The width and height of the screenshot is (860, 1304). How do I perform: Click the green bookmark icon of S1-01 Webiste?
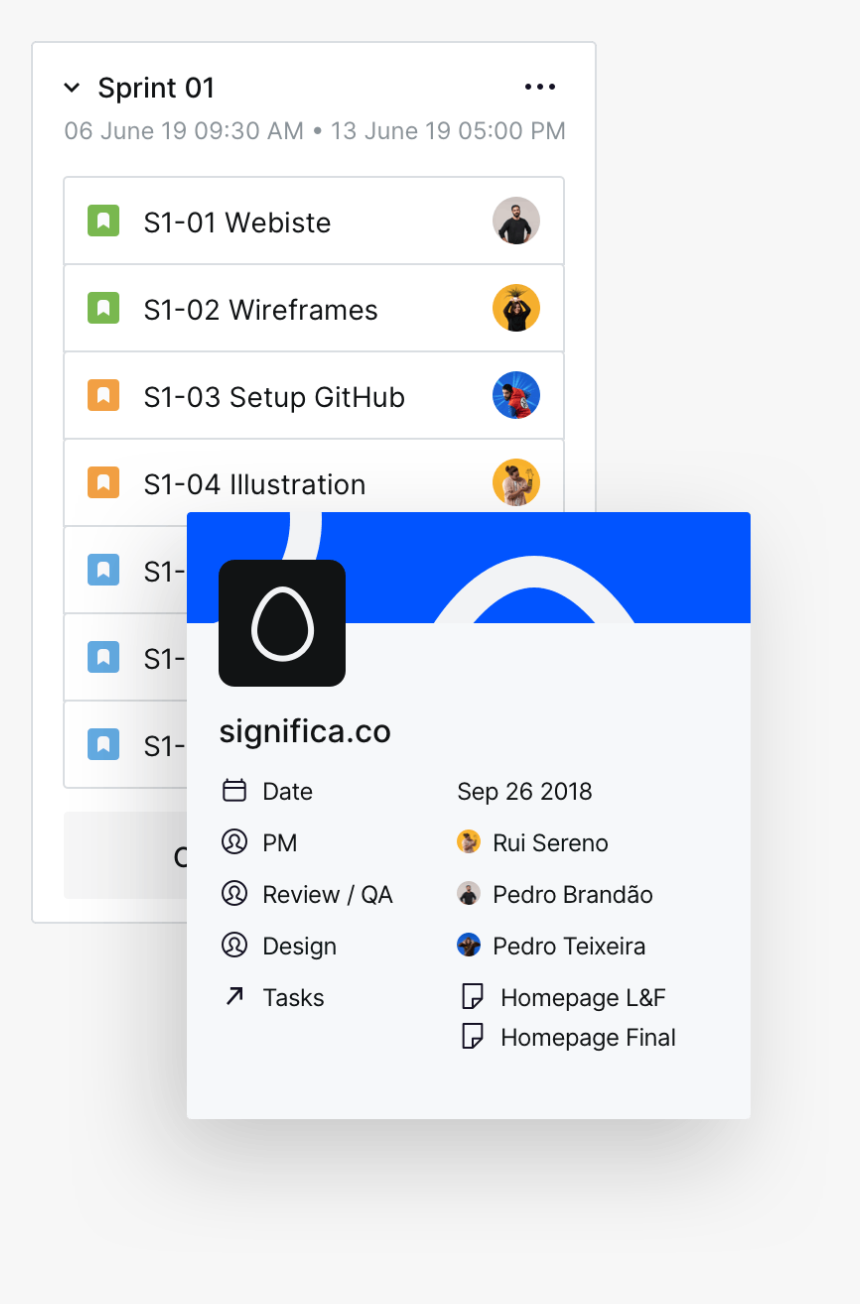click(103, 221)
